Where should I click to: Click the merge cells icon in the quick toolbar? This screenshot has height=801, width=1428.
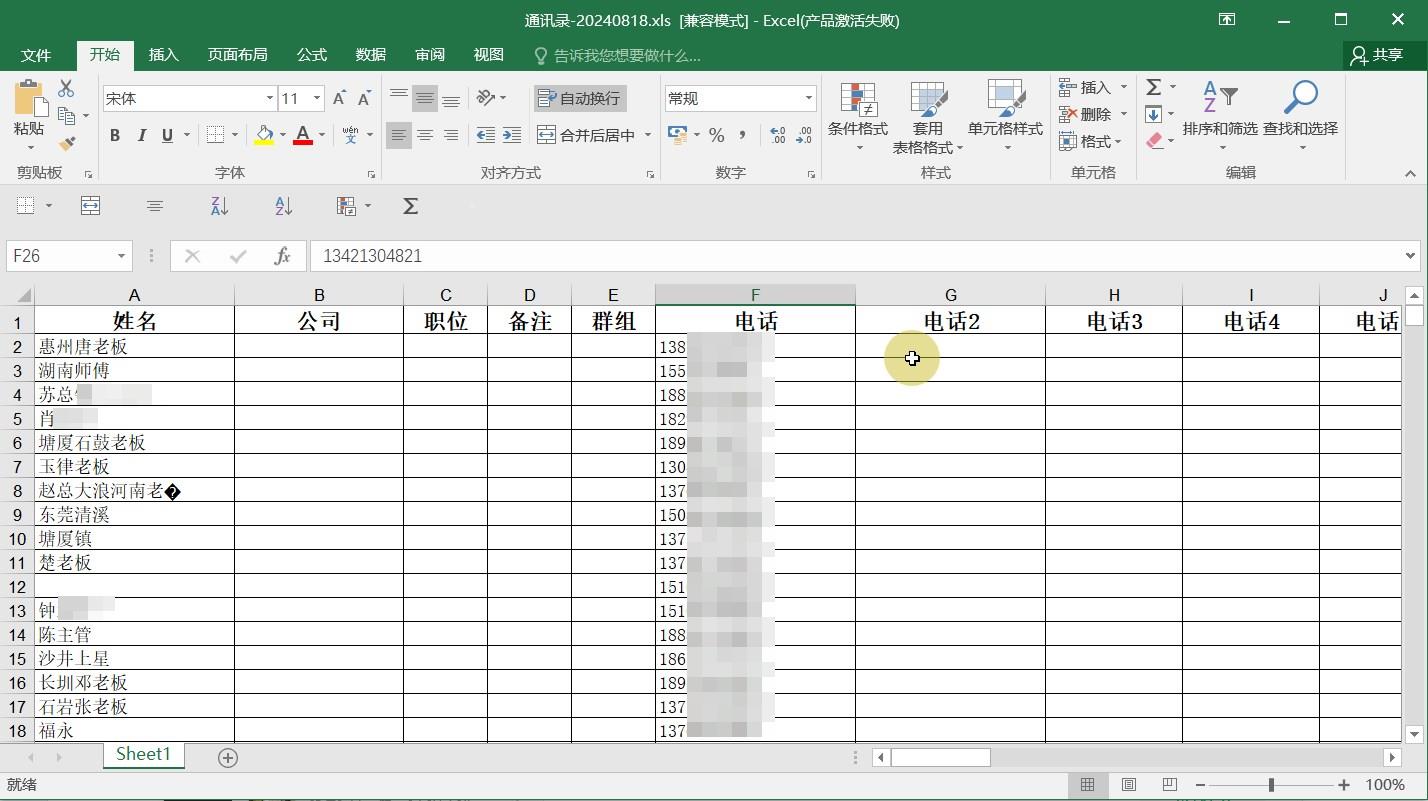coord(90,206)
